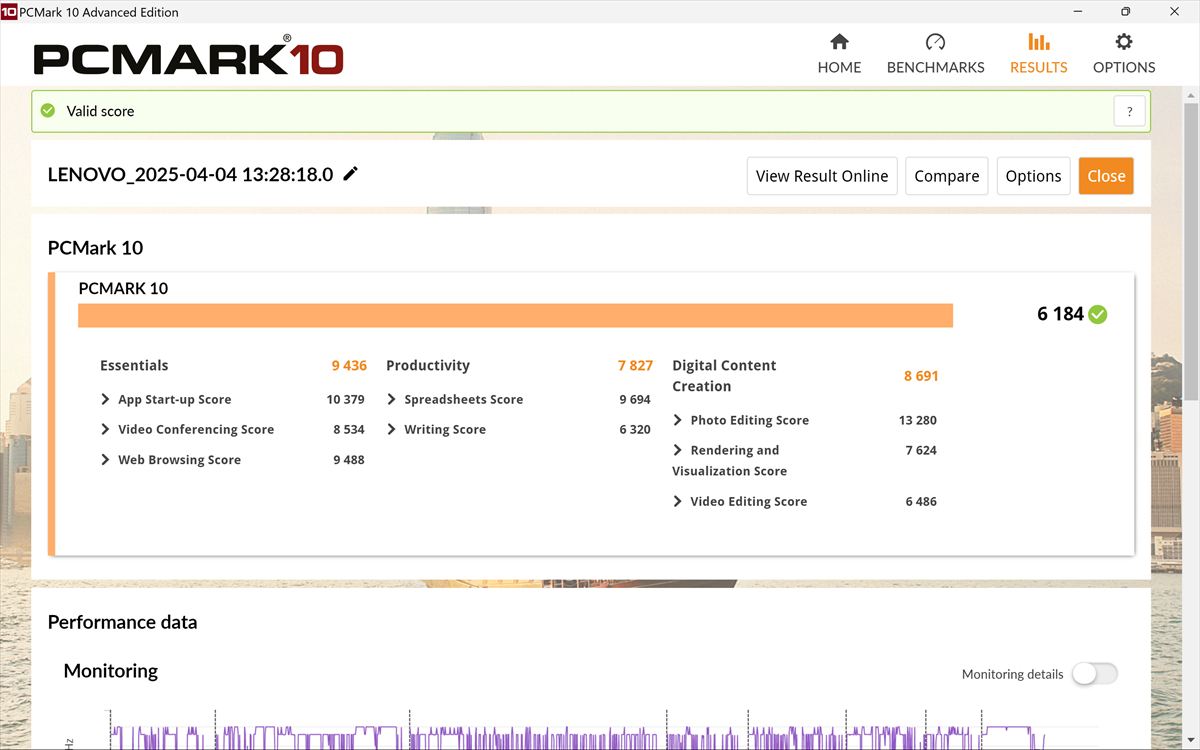
Task: Click the result name LENOVO_2025-04-04
Action: (190, 174)
